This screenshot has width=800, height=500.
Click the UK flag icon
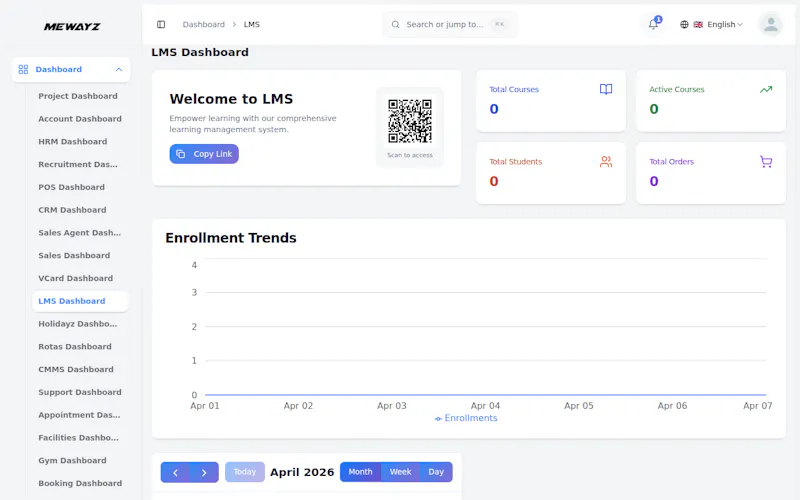click(x=698, y=24)
